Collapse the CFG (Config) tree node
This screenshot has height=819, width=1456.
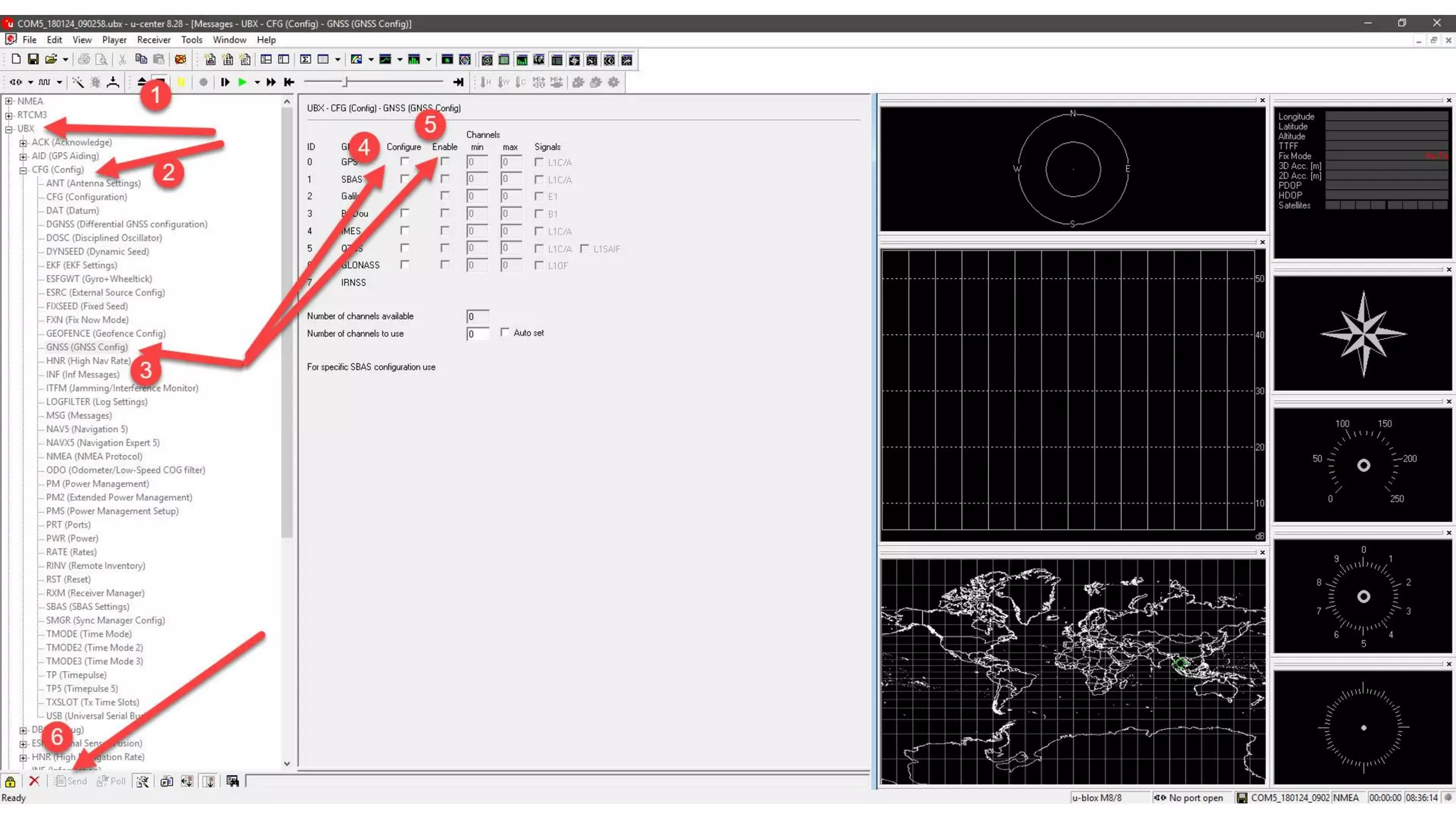[x=23, y=170]
